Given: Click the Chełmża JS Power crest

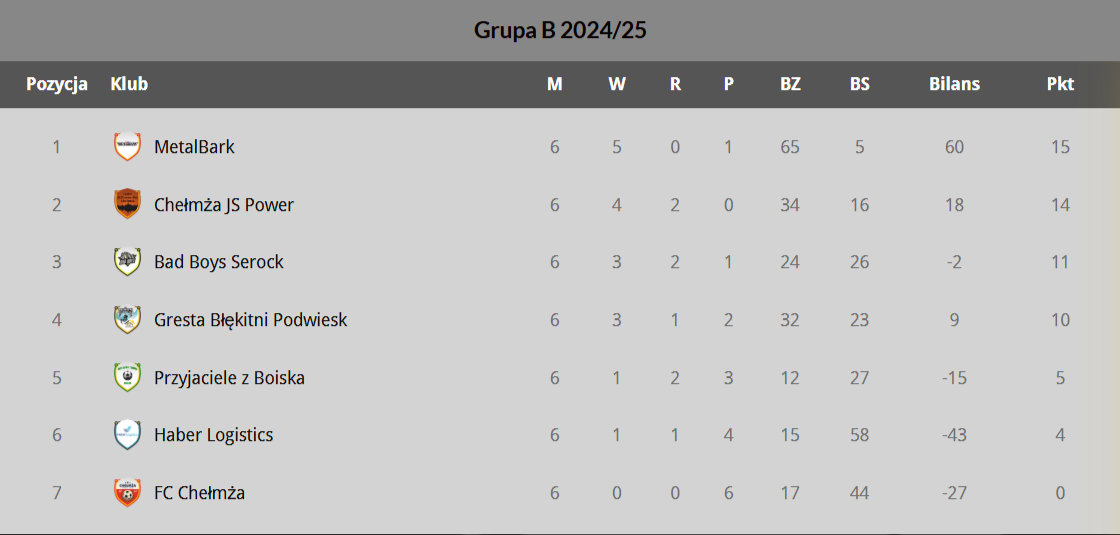Looking at the screenshot, I should pos(127,204).
